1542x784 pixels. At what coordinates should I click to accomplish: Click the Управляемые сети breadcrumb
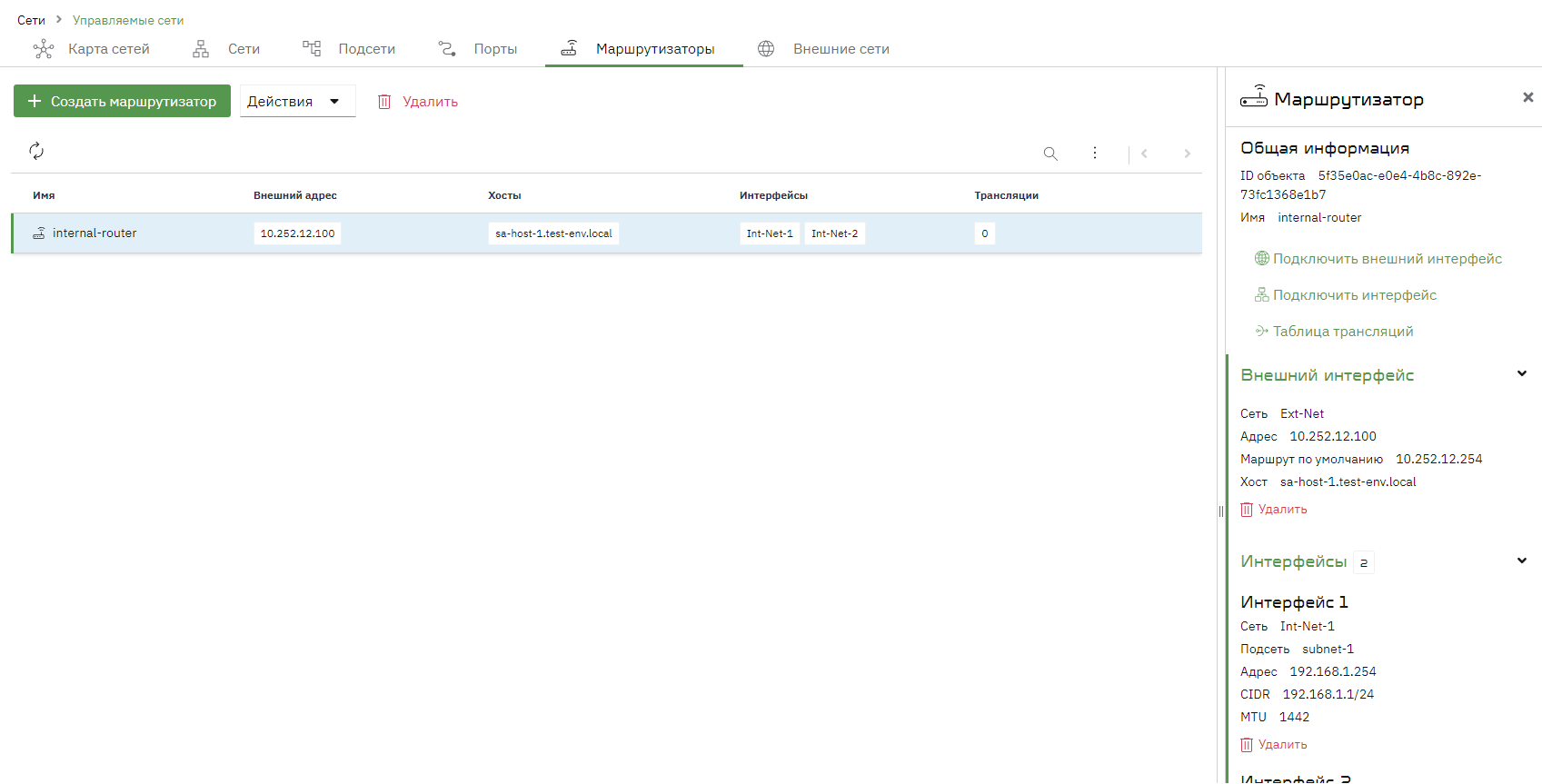(x=128, y=20)
